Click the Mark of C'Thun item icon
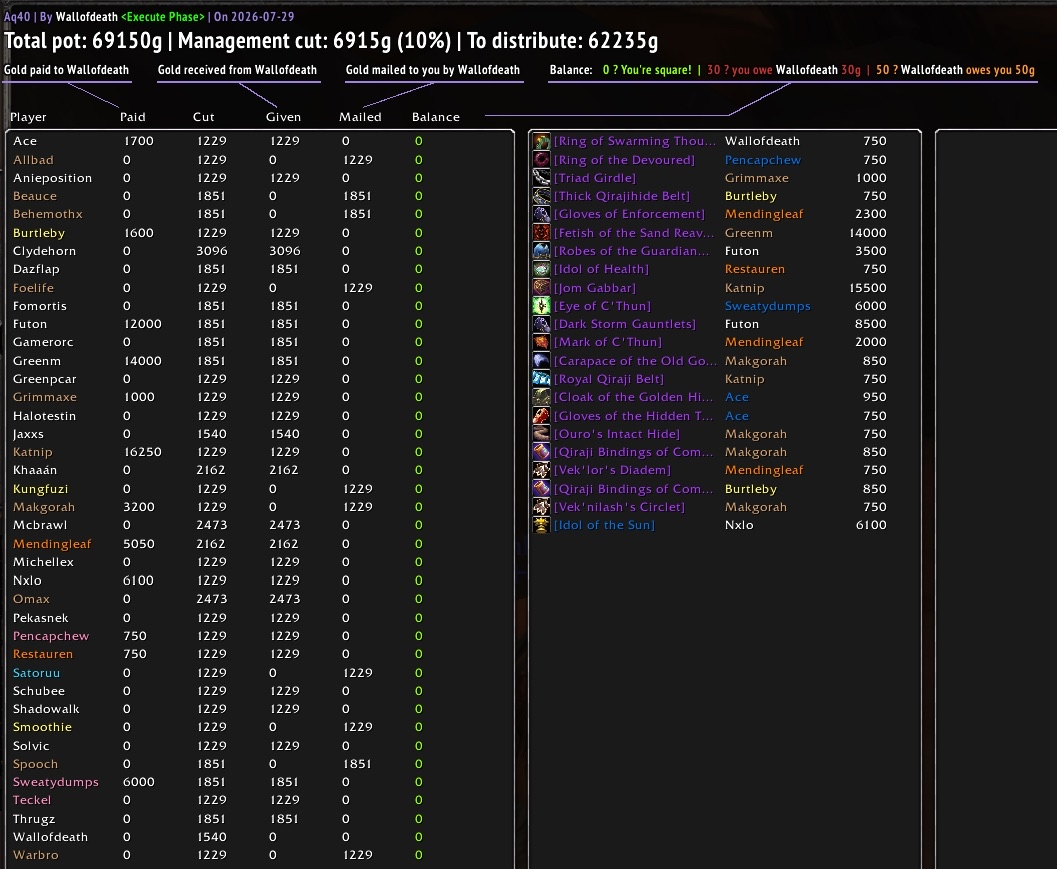Screen dimensions: 1057x869 [x=541, y=342]
